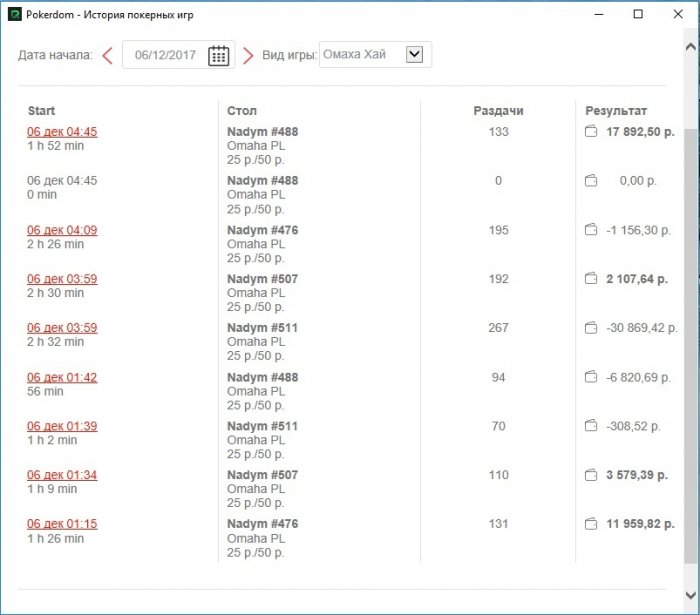Maximize the Pokerdom history window

pos(638,15)
